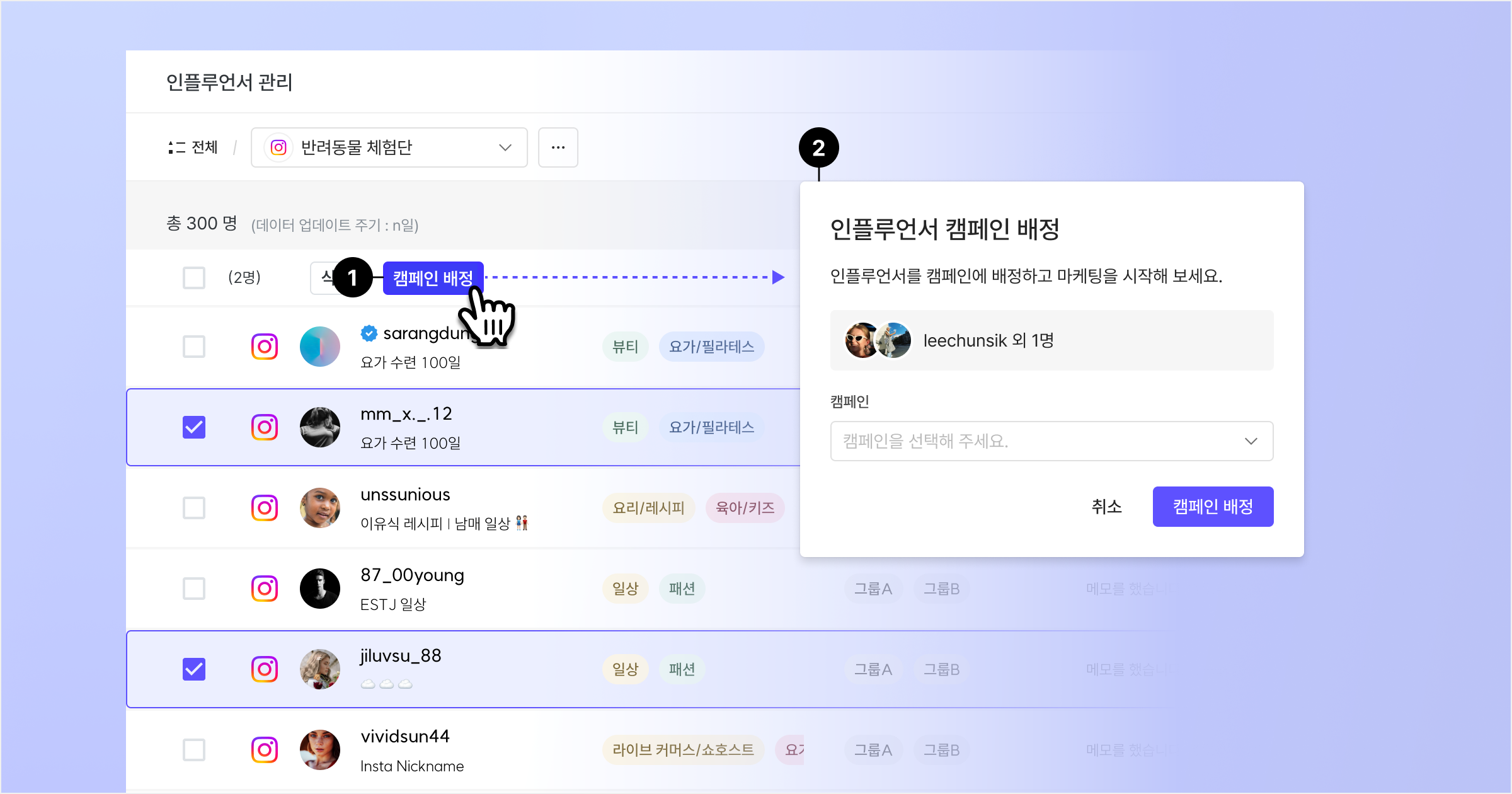
Task: Click the 그룹A tag on 87_00young row
Action: tap(873, 589)
